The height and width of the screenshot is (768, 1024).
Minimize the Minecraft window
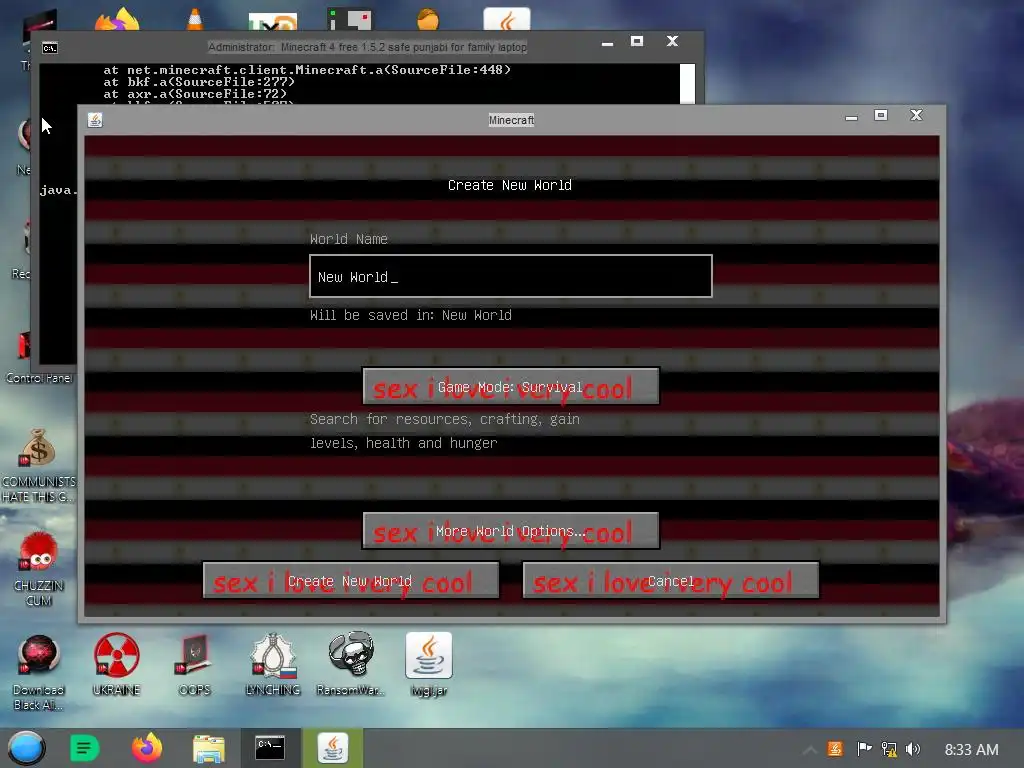[851, 117]
